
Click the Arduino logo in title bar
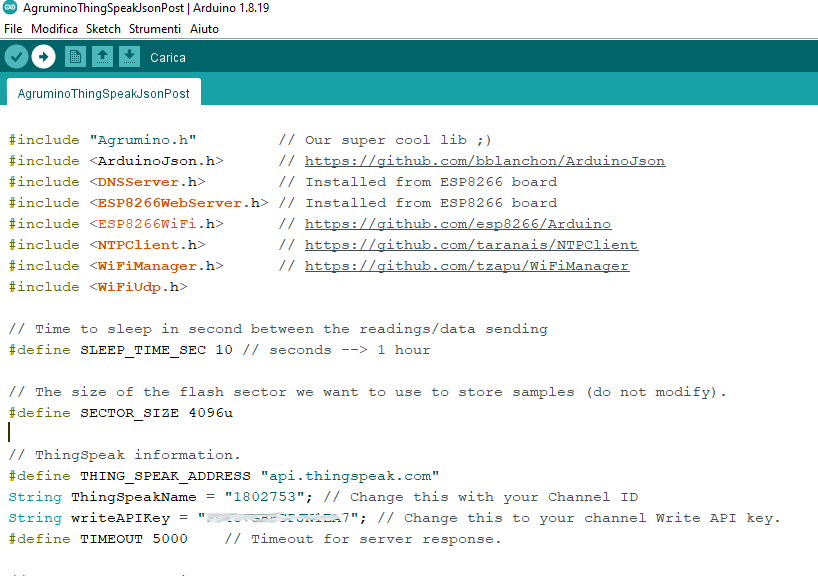click(10, 8)
